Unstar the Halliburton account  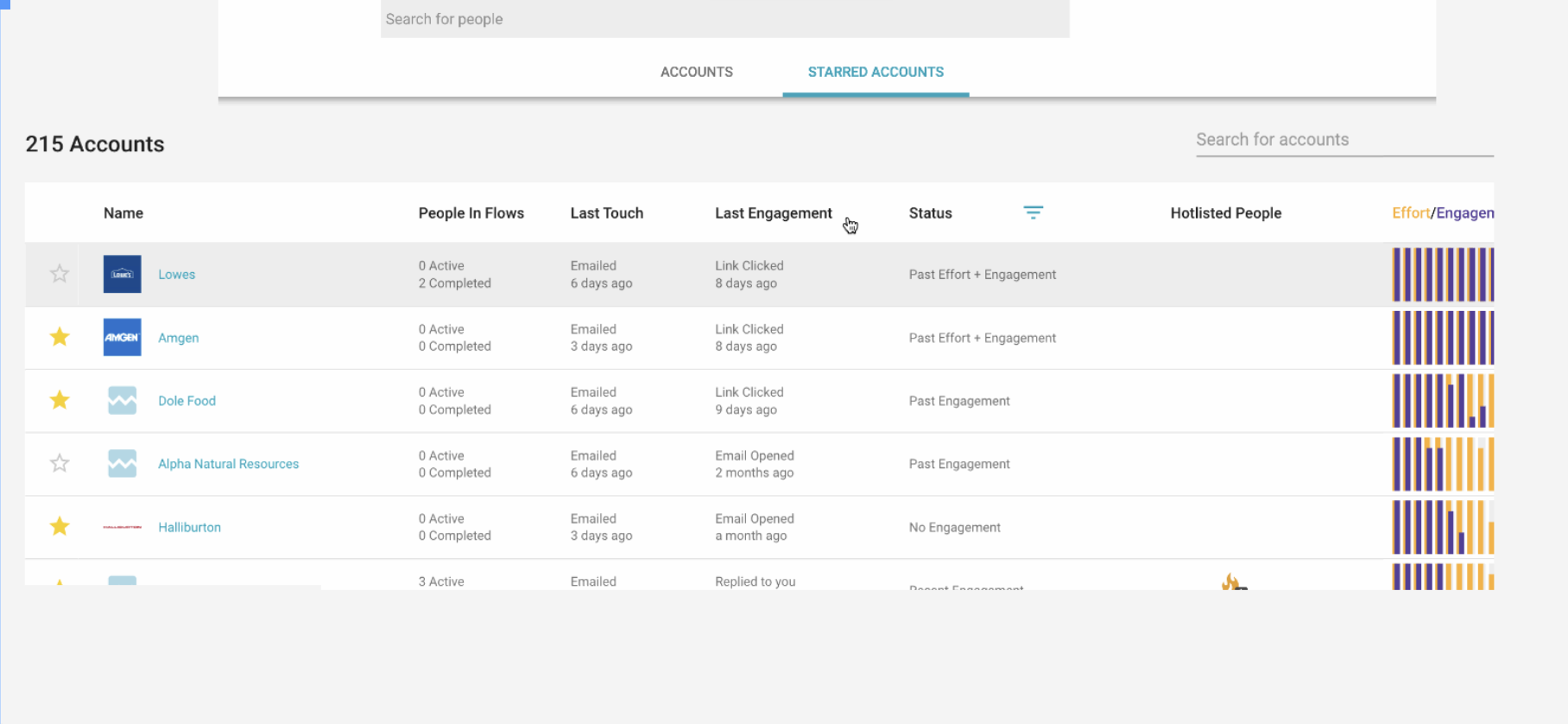point(60,526)
